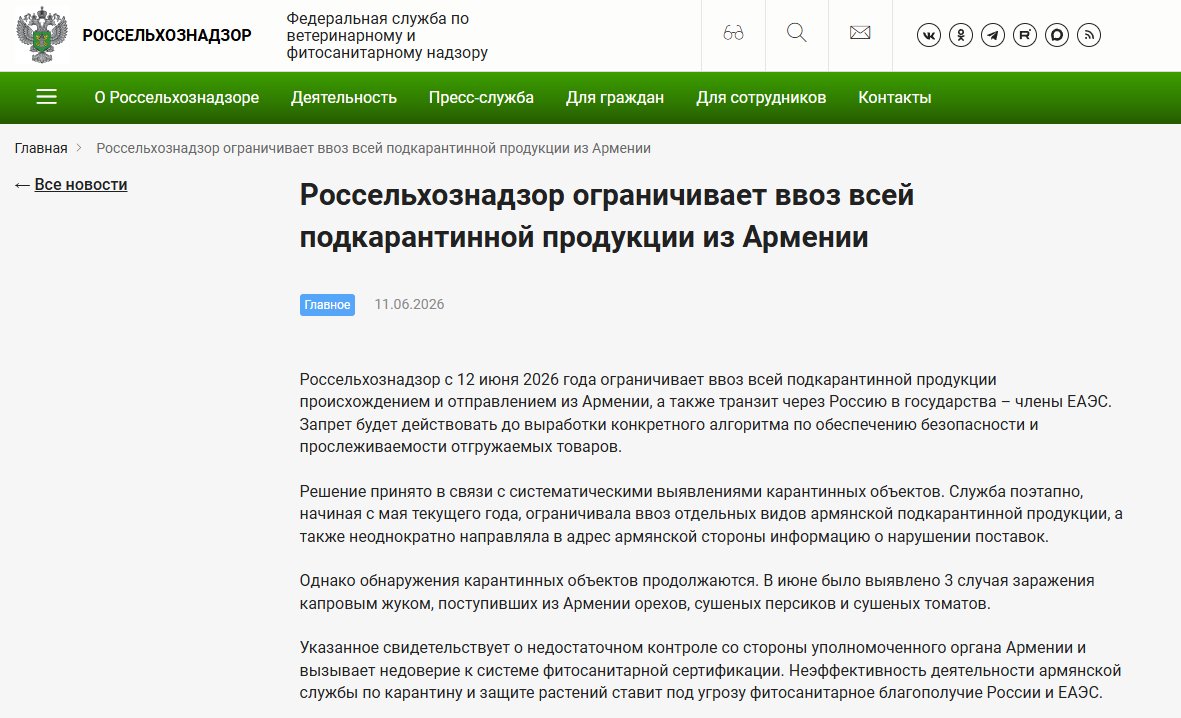Open the VK social page icon
1181x718 pixels.
pos(929,35)
